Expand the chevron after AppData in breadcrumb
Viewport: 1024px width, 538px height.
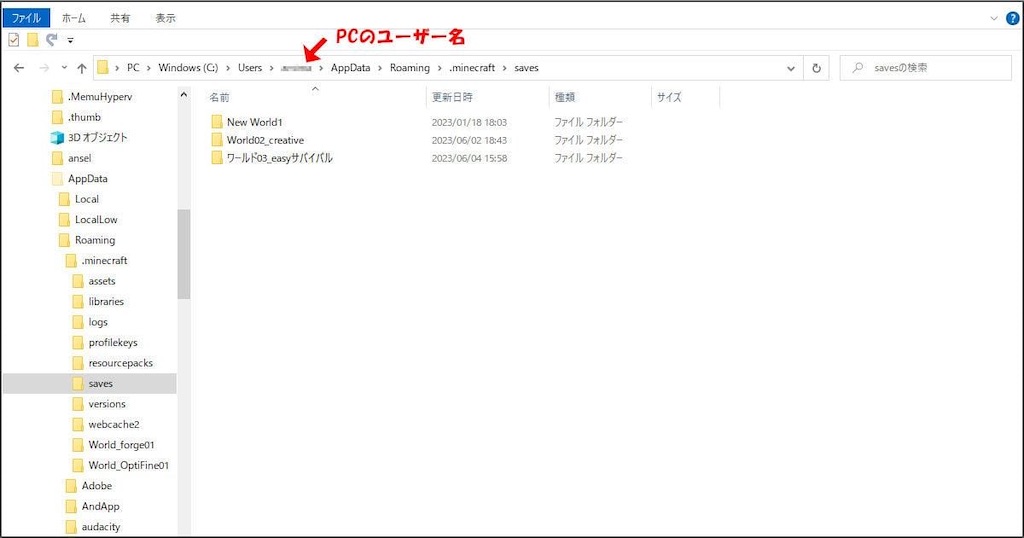(380, 68)
